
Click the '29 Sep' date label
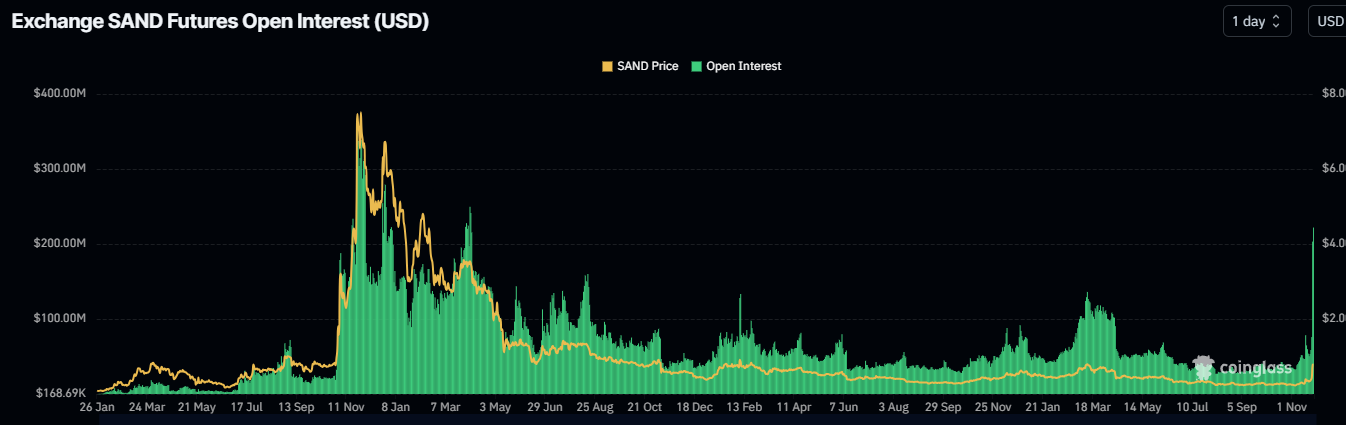(x=944, y=408)
